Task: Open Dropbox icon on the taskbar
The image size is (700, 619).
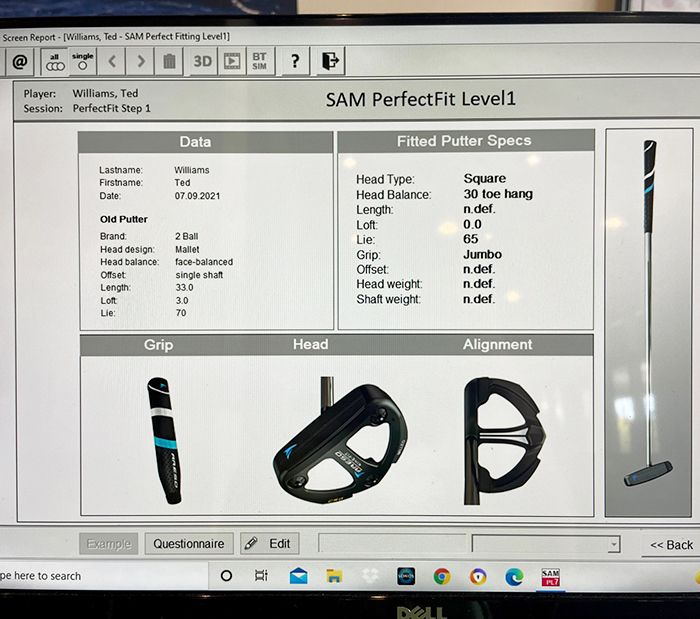Action: (370, 576)
